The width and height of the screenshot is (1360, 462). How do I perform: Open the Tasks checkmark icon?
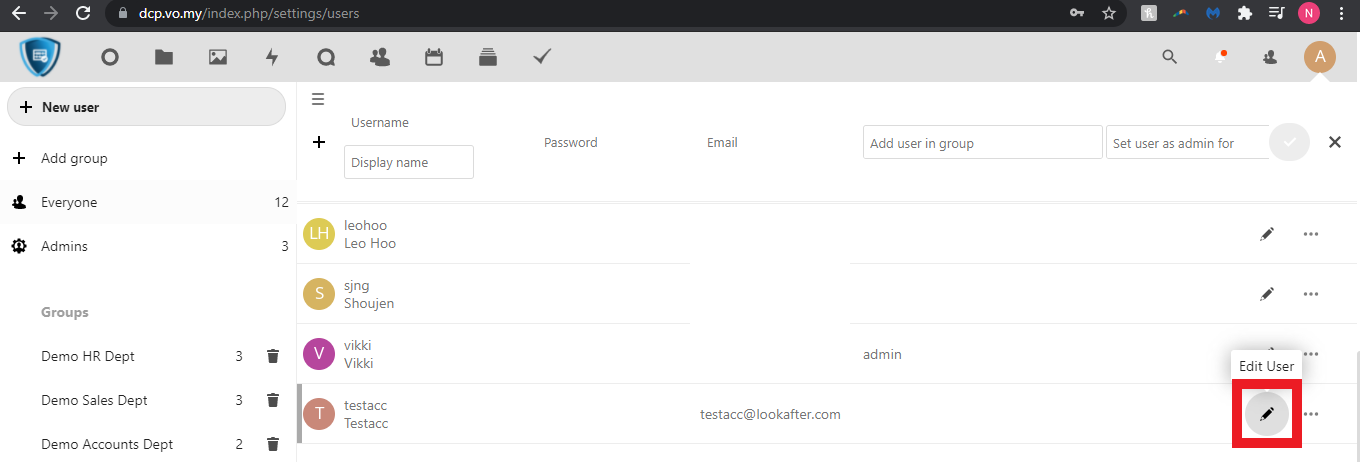[x=542, y=58]
